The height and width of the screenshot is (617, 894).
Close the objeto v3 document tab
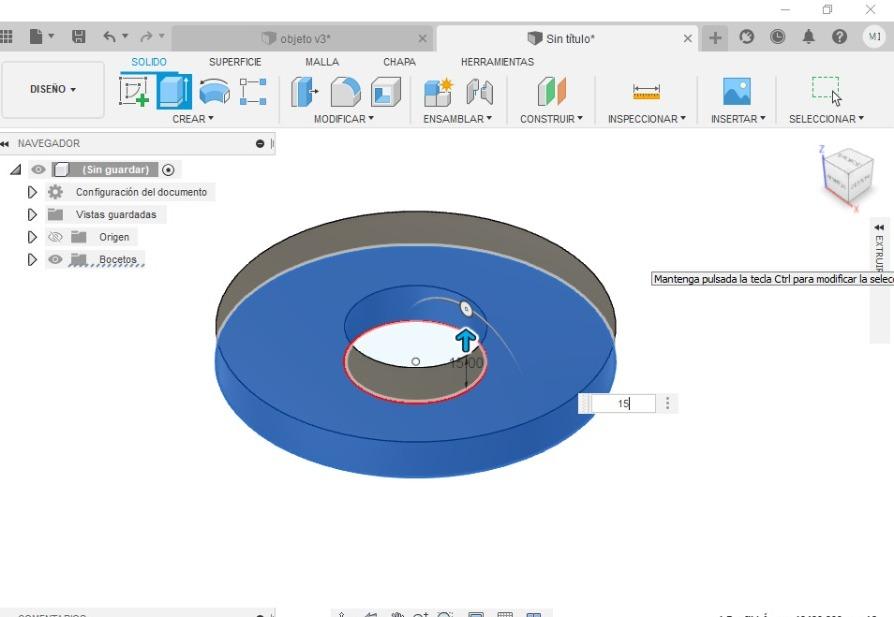[422, 39]
